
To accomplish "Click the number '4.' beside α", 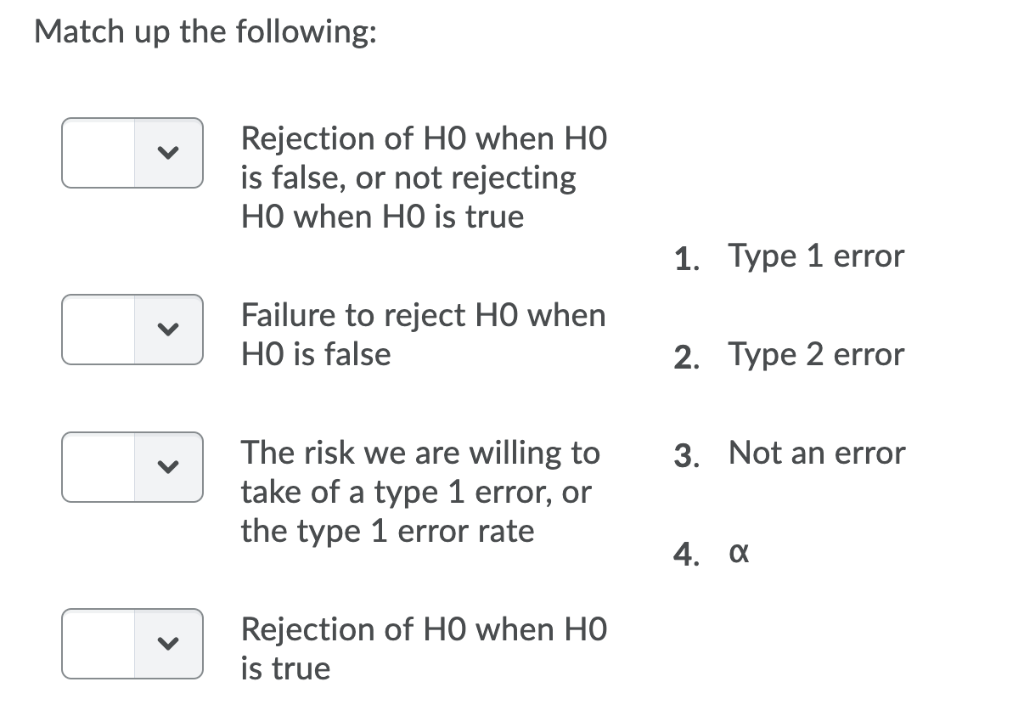I will [686, 553].
